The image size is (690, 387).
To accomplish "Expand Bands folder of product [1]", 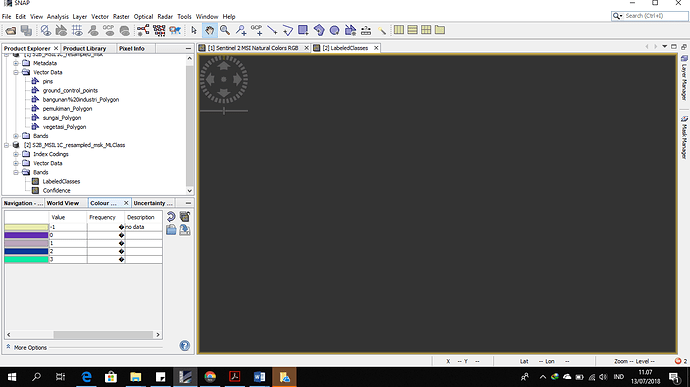I will 16,136.
